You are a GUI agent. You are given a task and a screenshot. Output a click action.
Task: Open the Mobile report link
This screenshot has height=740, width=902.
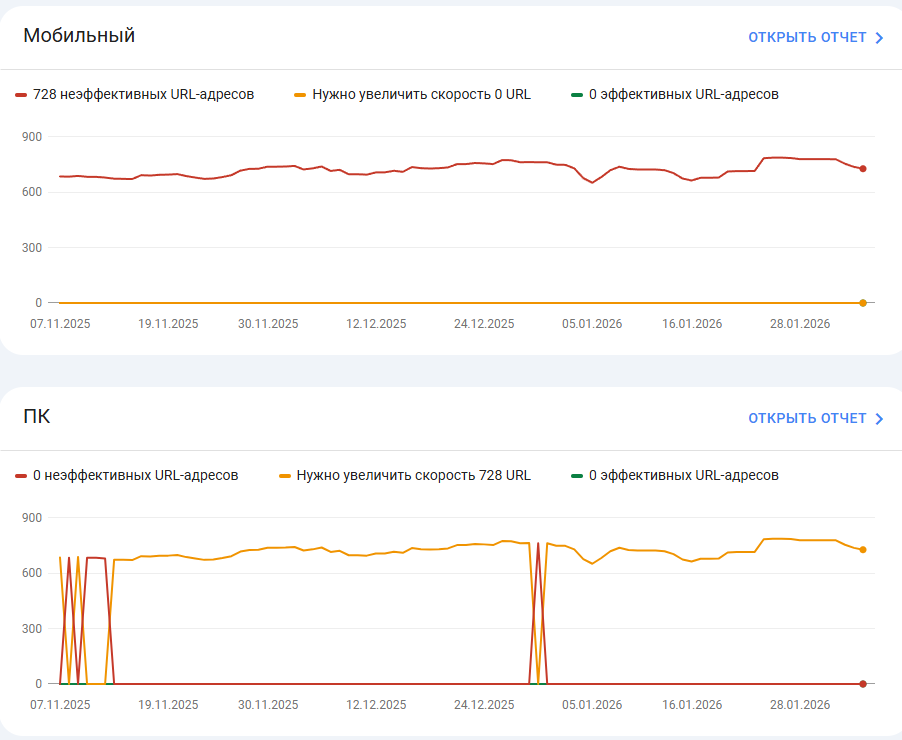click(x=816, y=37)
